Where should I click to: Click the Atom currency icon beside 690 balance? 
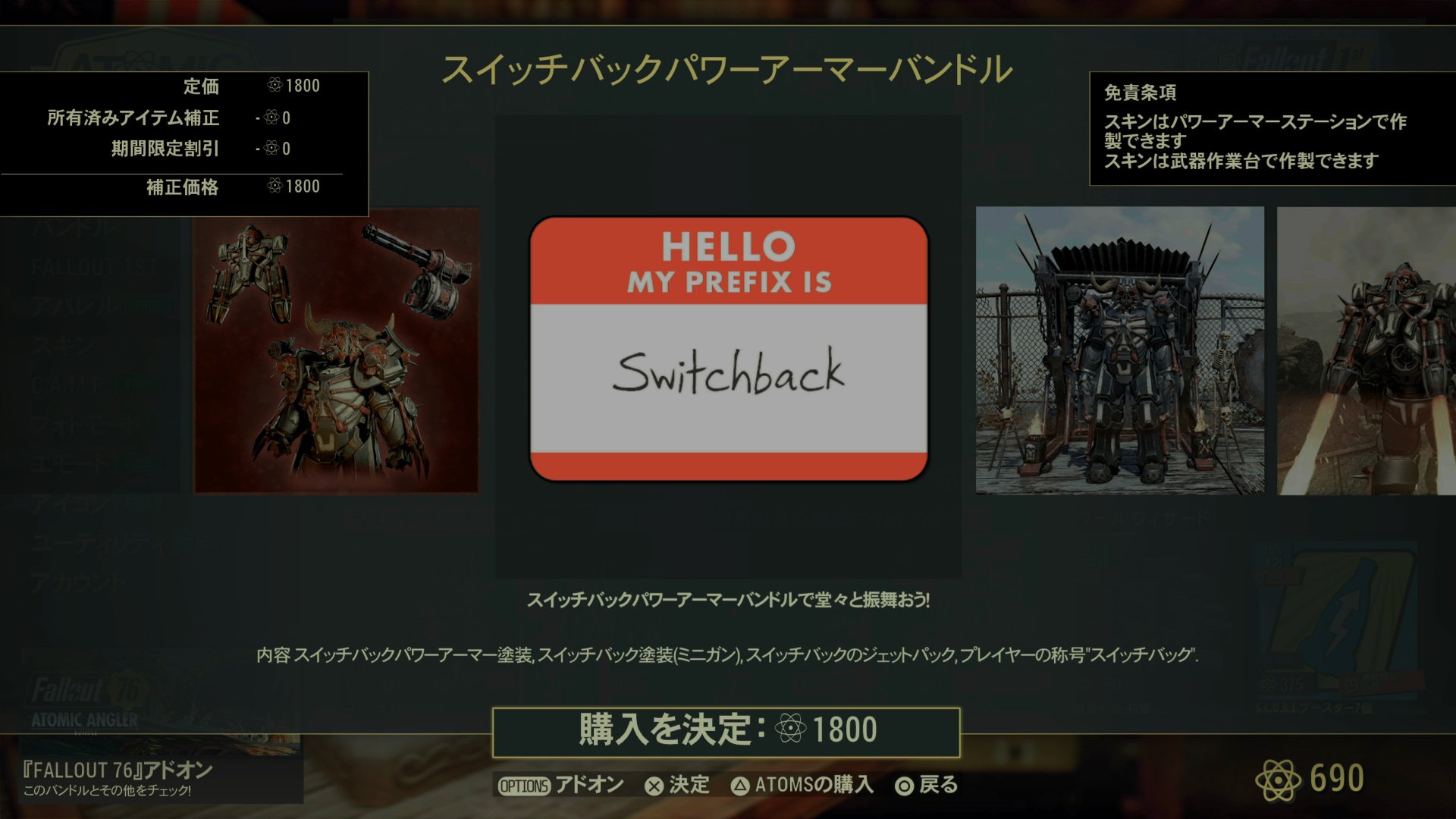click(1279, 779)
